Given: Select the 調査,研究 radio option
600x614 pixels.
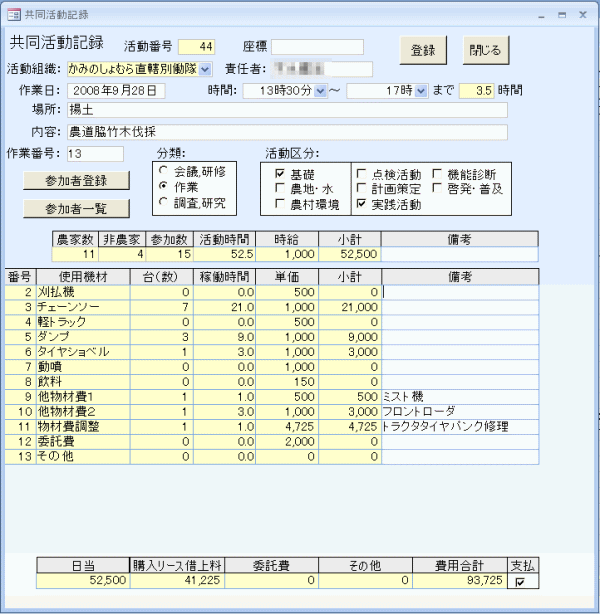Looking at the screenshot, I should (x=165, y=203).
